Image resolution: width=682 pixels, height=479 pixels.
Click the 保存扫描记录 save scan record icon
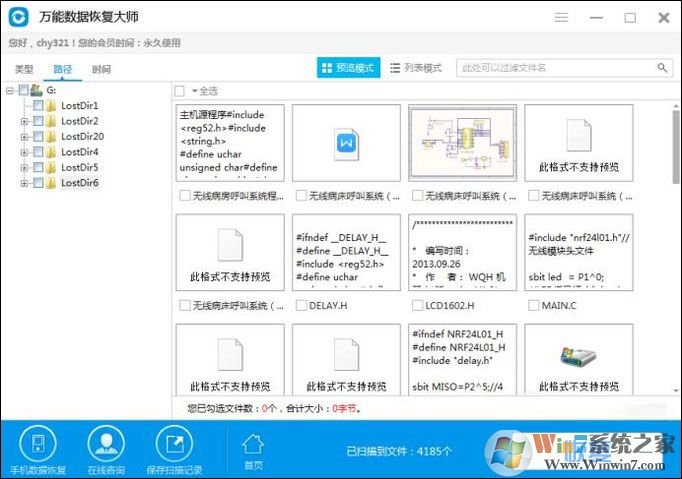tap(174, 444)
